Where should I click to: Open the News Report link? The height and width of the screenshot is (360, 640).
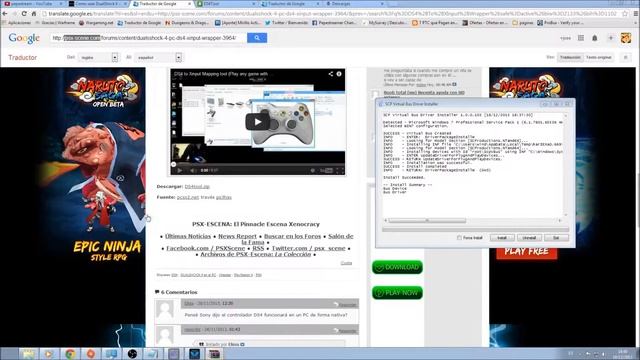238,236
